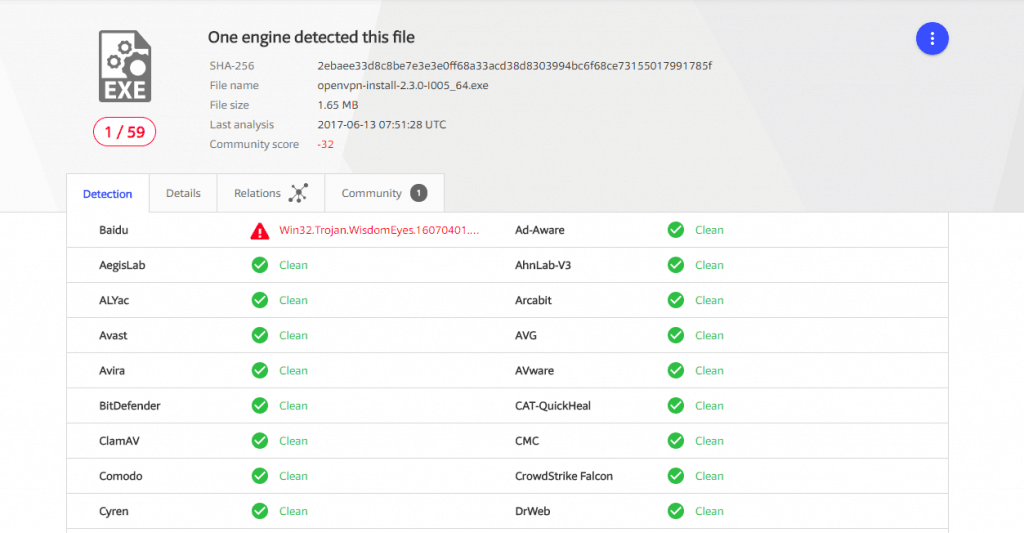1024x533 pixels.
Task: Click the Community comment count badge
Action: [419, 193]
